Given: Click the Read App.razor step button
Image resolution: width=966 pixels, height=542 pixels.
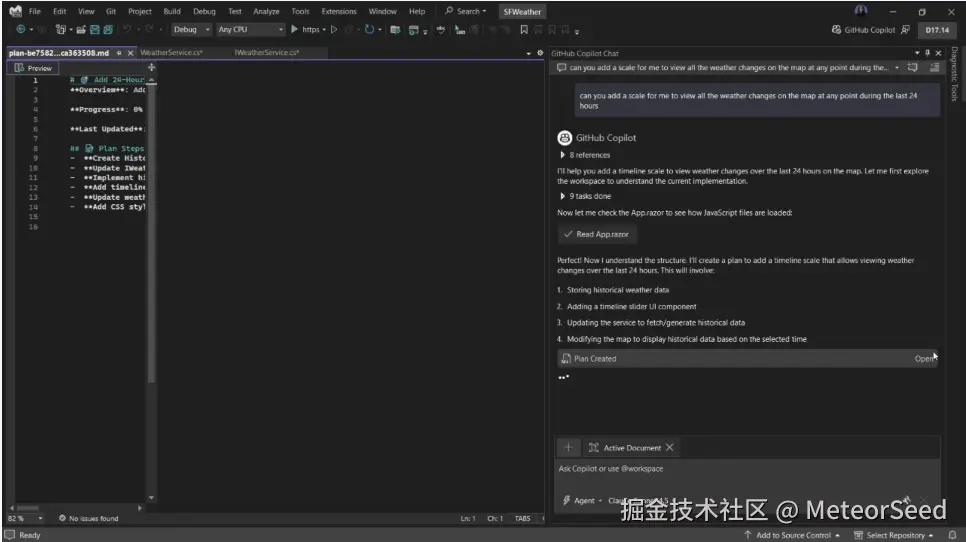Looking at the screenshot, I should pos(597,235).
